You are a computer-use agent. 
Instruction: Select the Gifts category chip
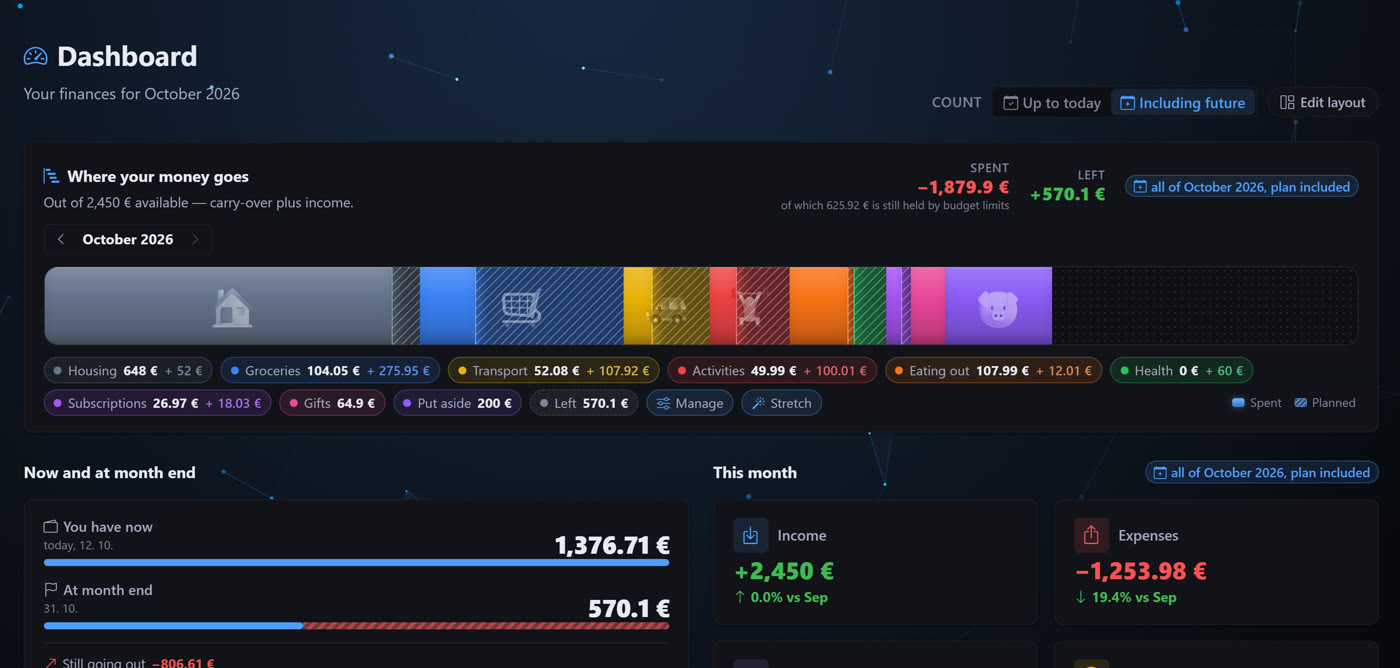point(332,403)
